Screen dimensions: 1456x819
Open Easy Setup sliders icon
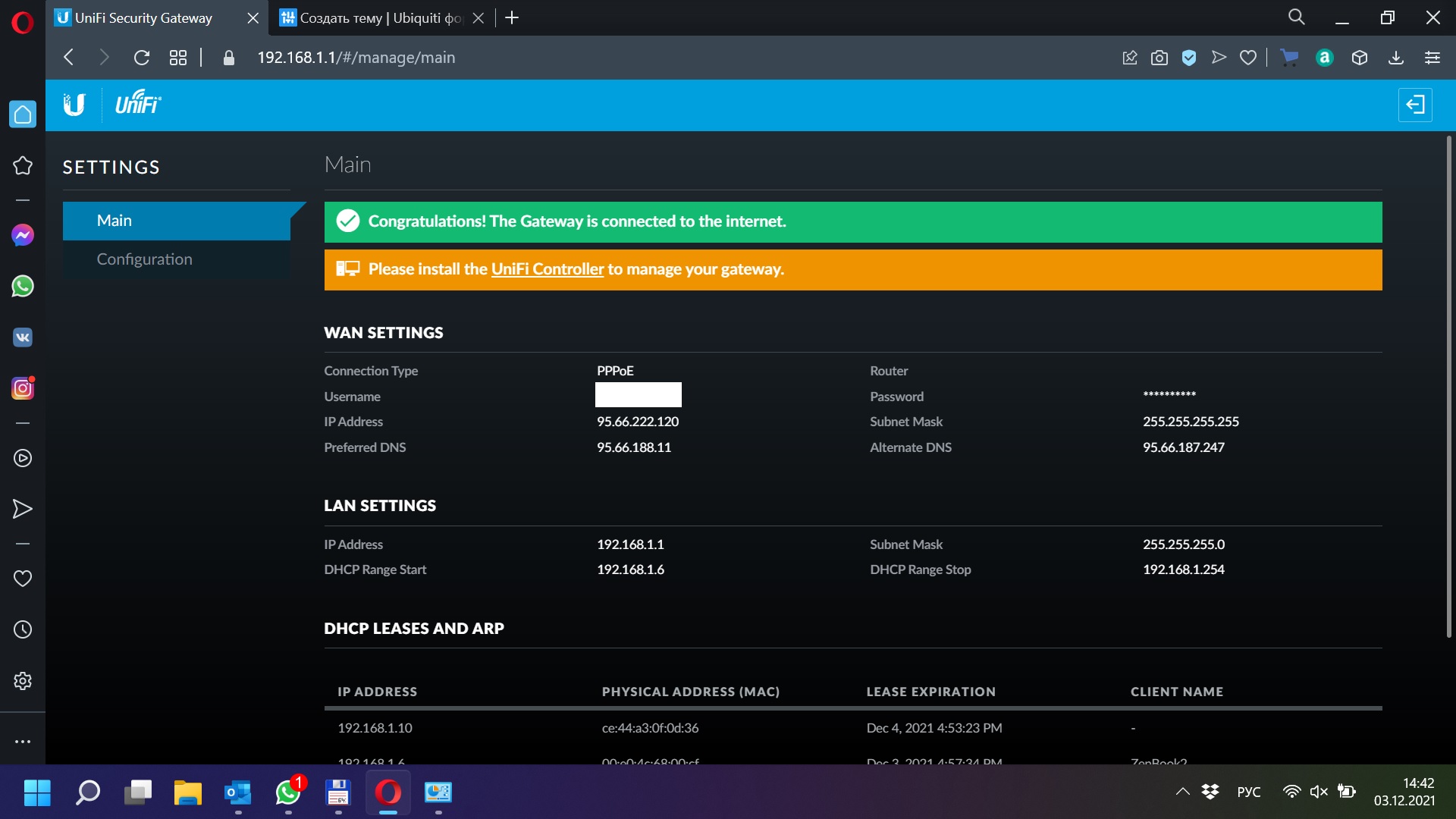[x=1432, y=58]
